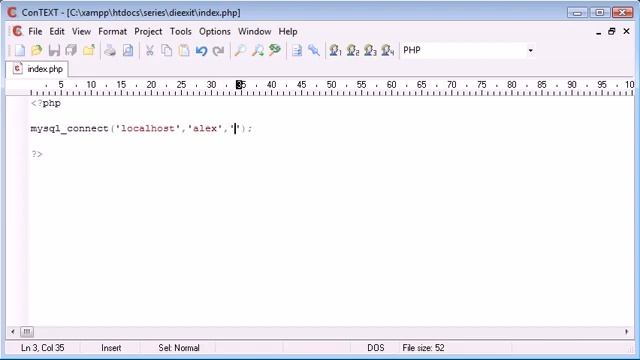The image size is (640, 360).
Task: Run user command key 3
Action: (370, 51)
